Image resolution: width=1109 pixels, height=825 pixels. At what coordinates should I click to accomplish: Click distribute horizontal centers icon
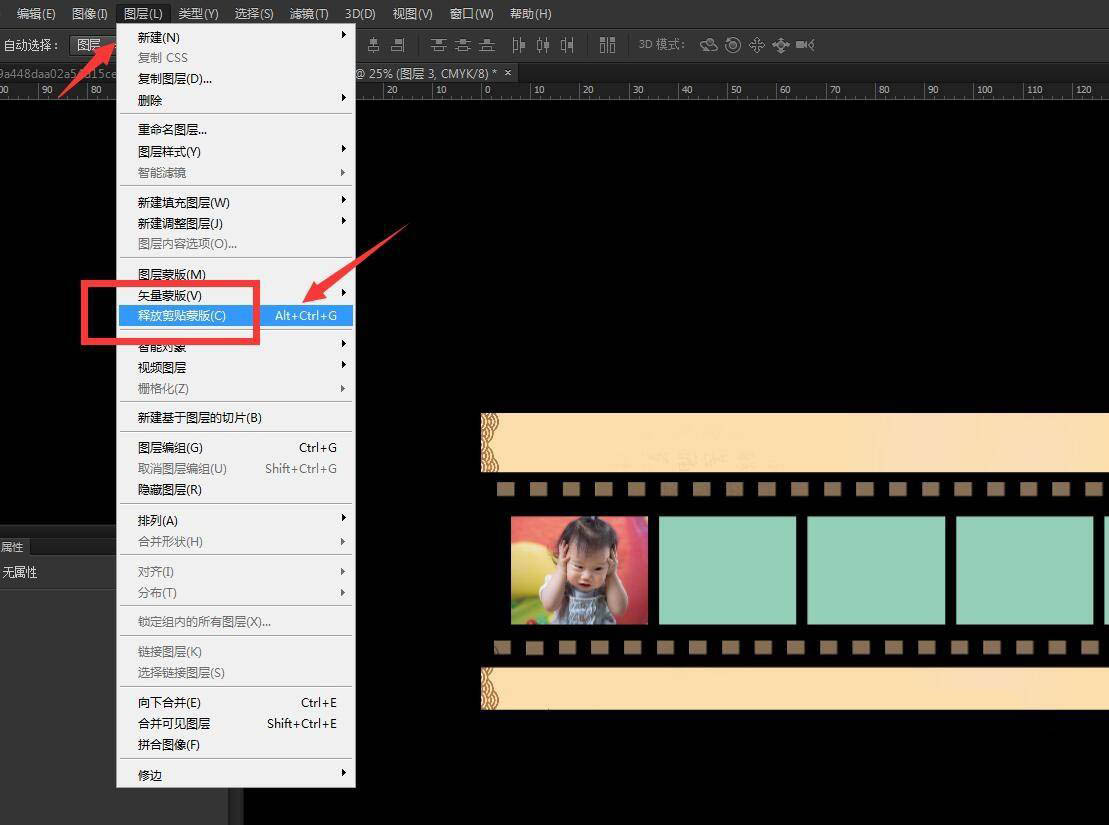click(x=542, y=45)
